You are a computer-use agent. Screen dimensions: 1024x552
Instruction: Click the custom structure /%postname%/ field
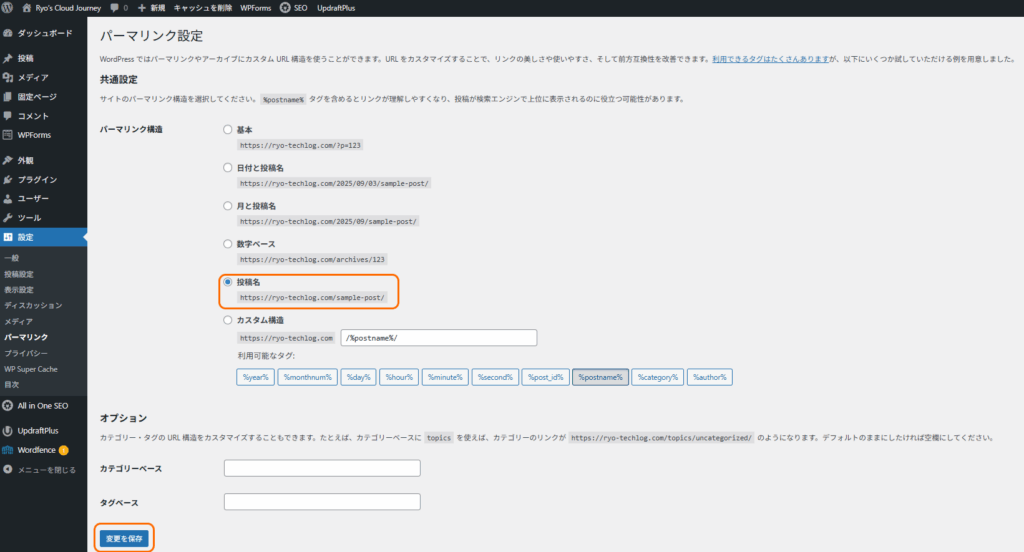point(439,338)
